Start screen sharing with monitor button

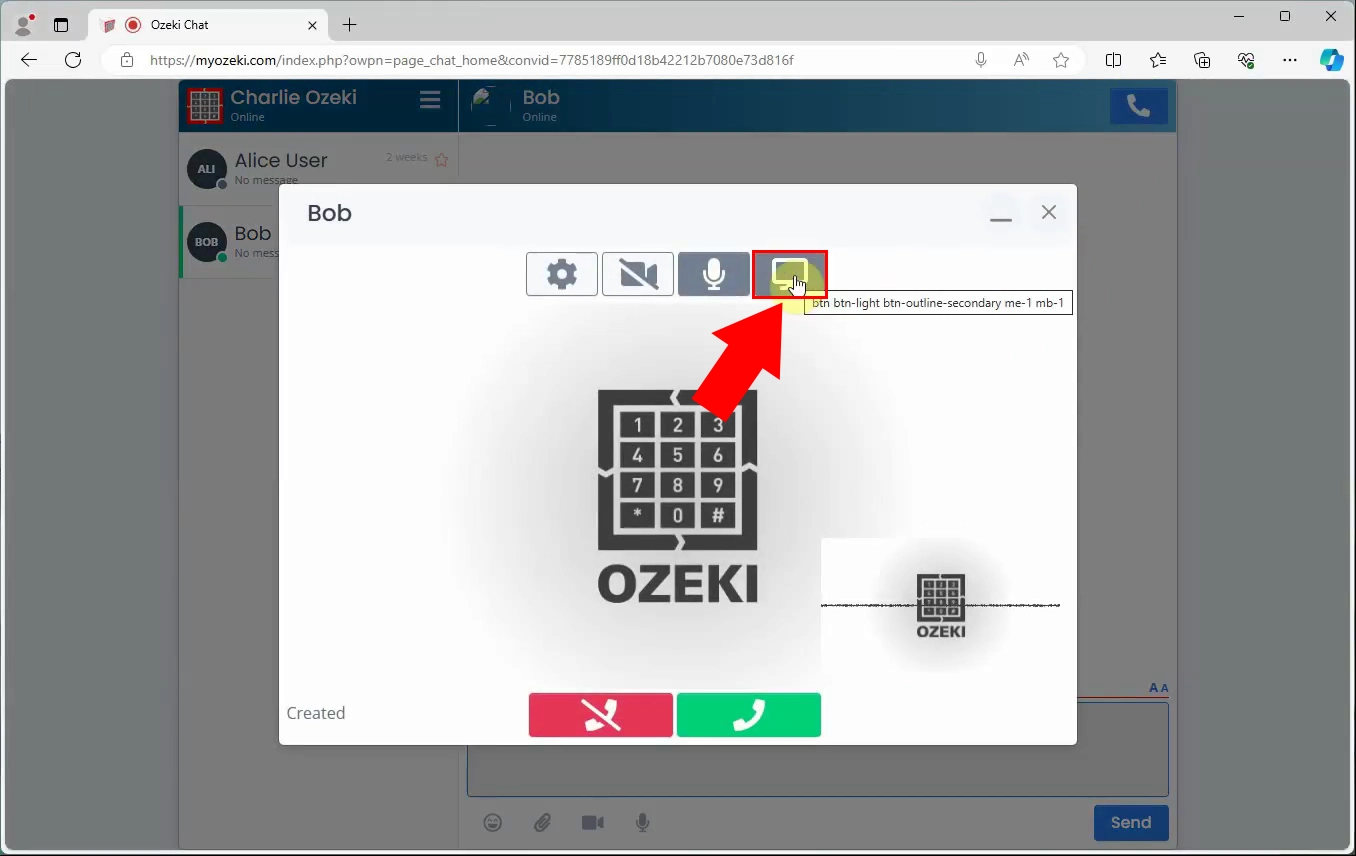(x=790, y=274)
